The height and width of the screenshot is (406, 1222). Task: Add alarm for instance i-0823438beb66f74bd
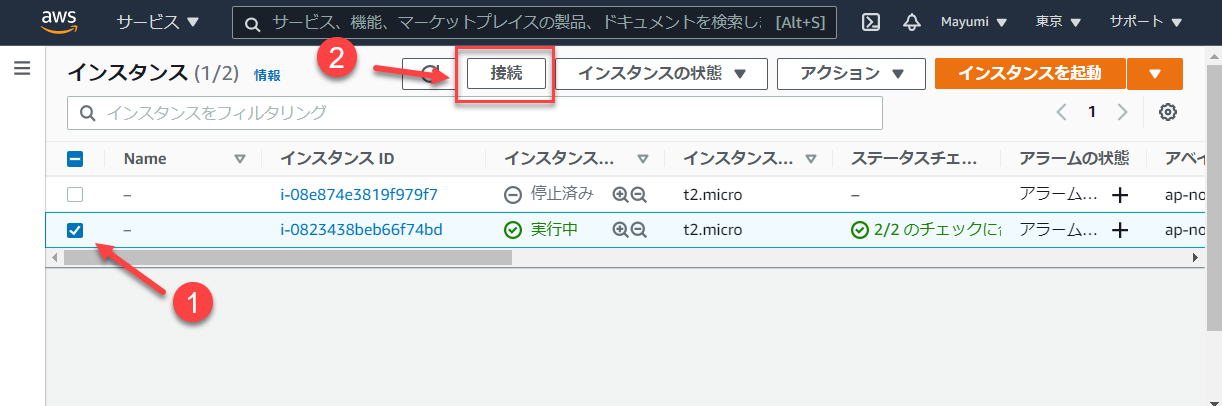pos(1120,230)
